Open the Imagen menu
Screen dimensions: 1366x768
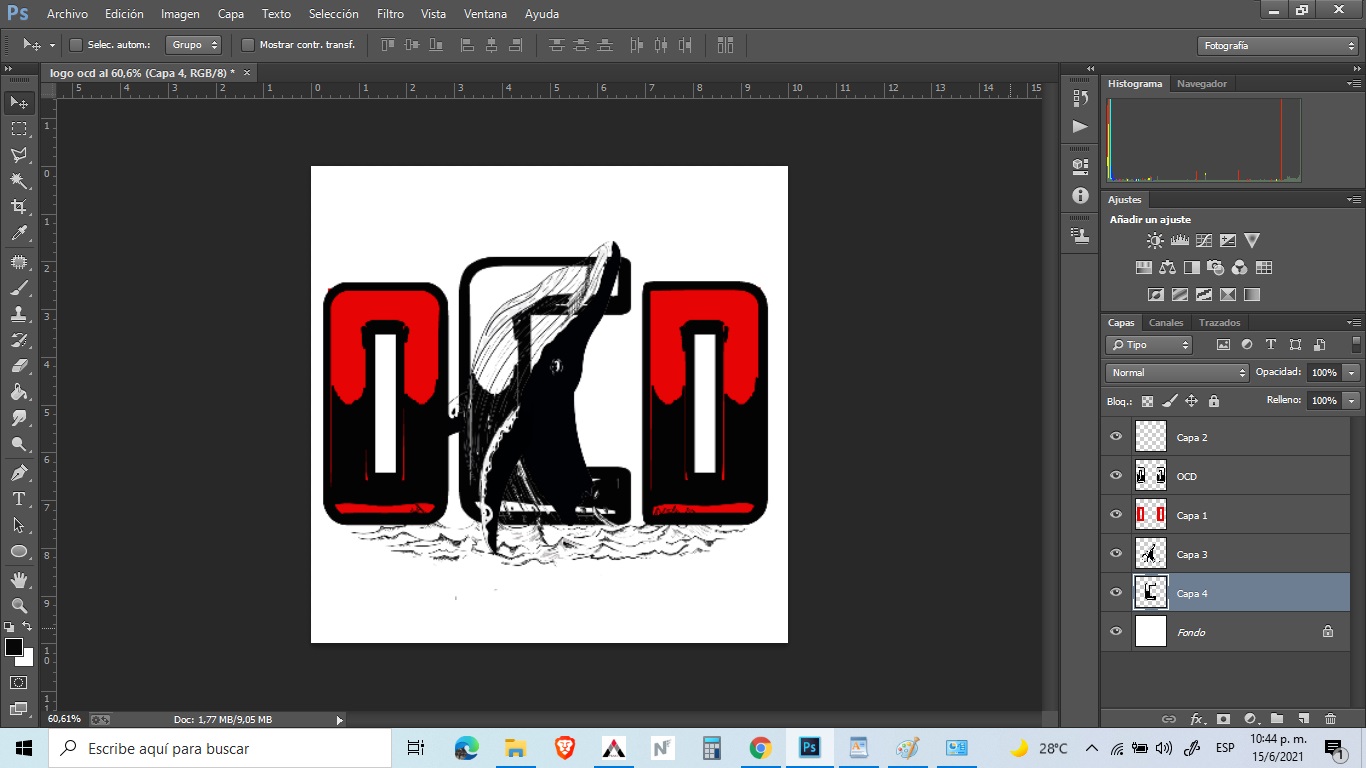[x=180, y=14]
